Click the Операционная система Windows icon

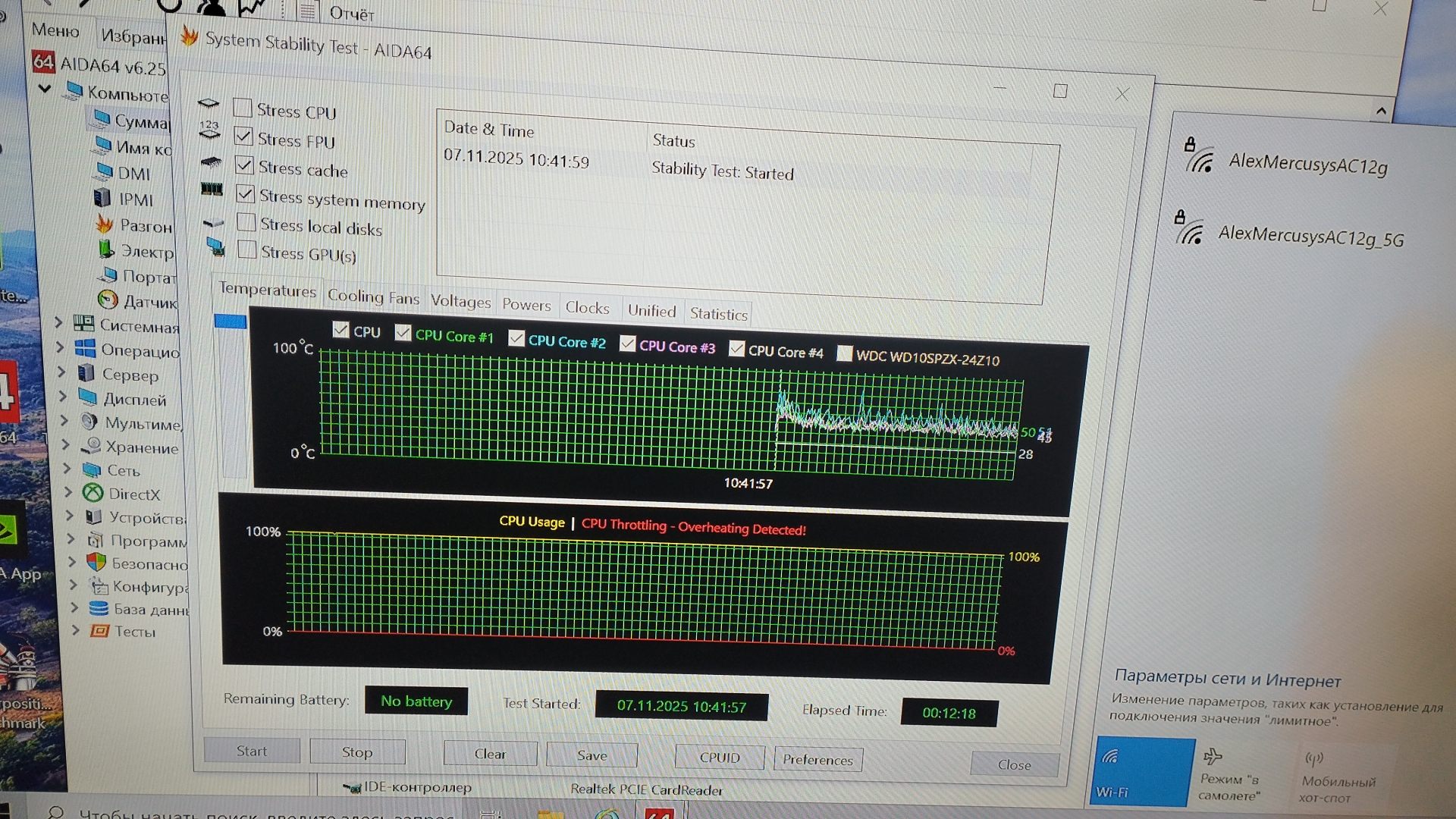click(85, 349)
